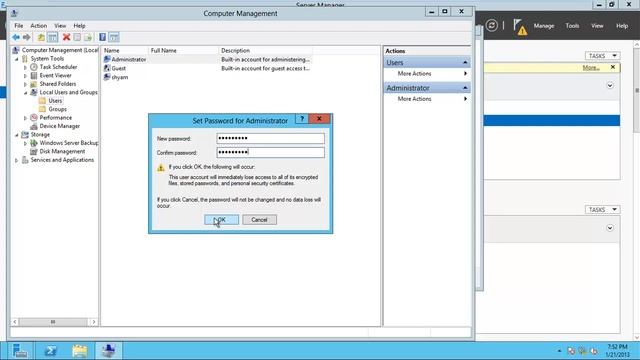Click the shyam user icon in list
Screen dimensions: 640x360
[x=107, y=77]
